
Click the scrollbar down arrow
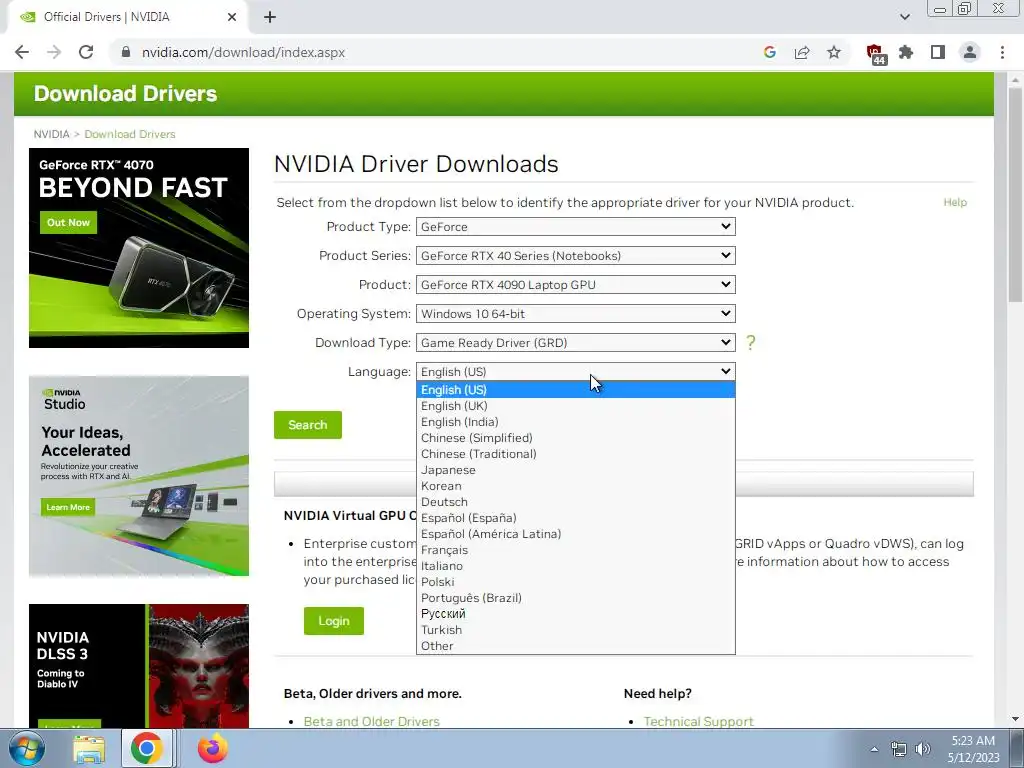(x=1015, y=720)
